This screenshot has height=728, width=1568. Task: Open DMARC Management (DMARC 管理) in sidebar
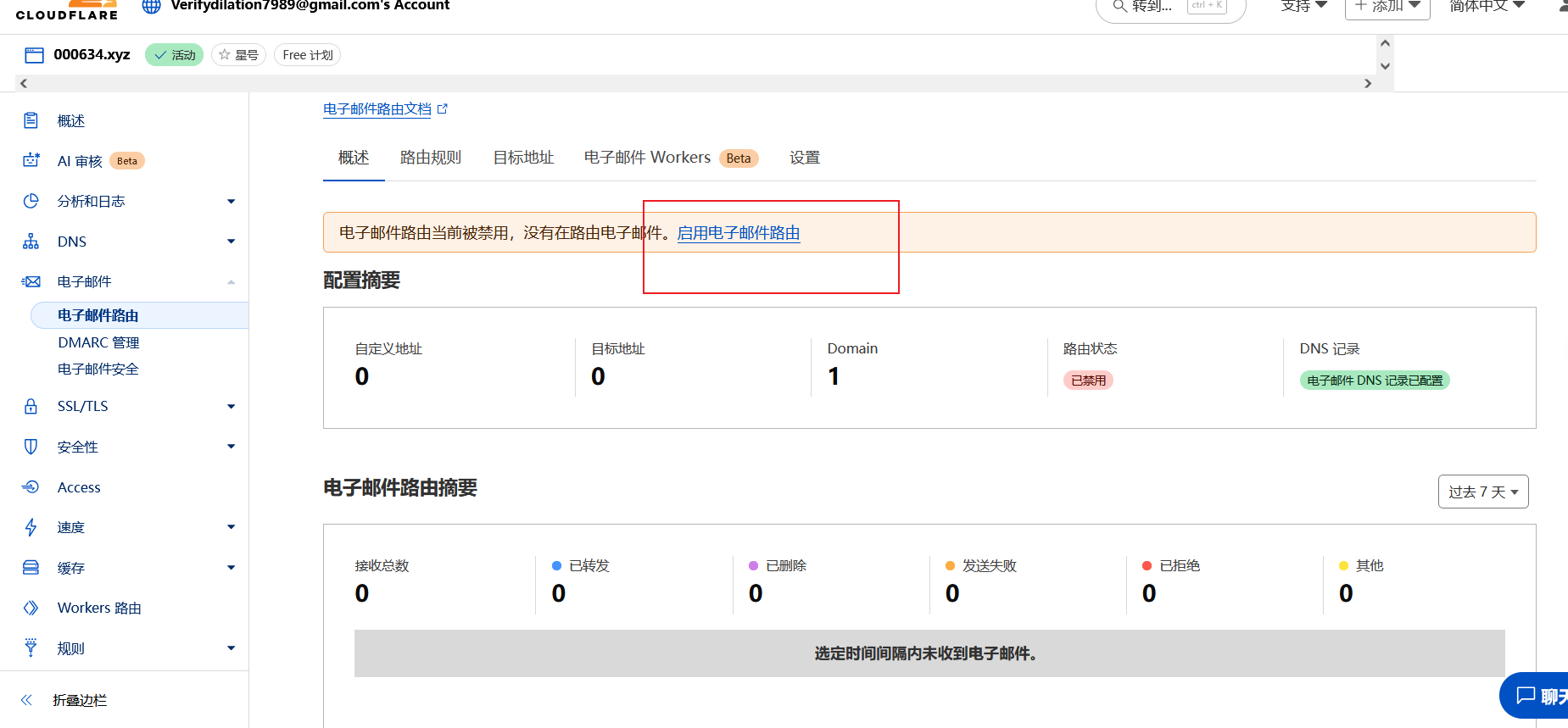pyautogui.click(x=98, y=342)
